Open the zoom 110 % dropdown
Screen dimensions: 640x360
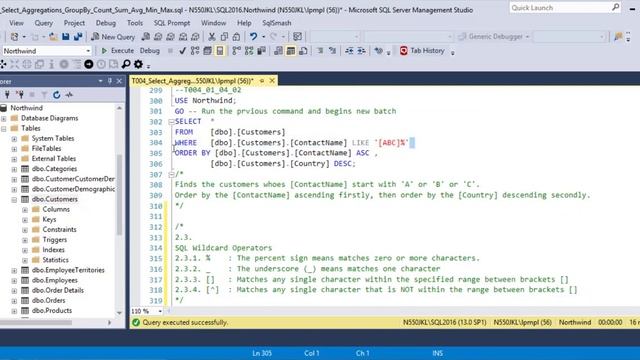160,311
